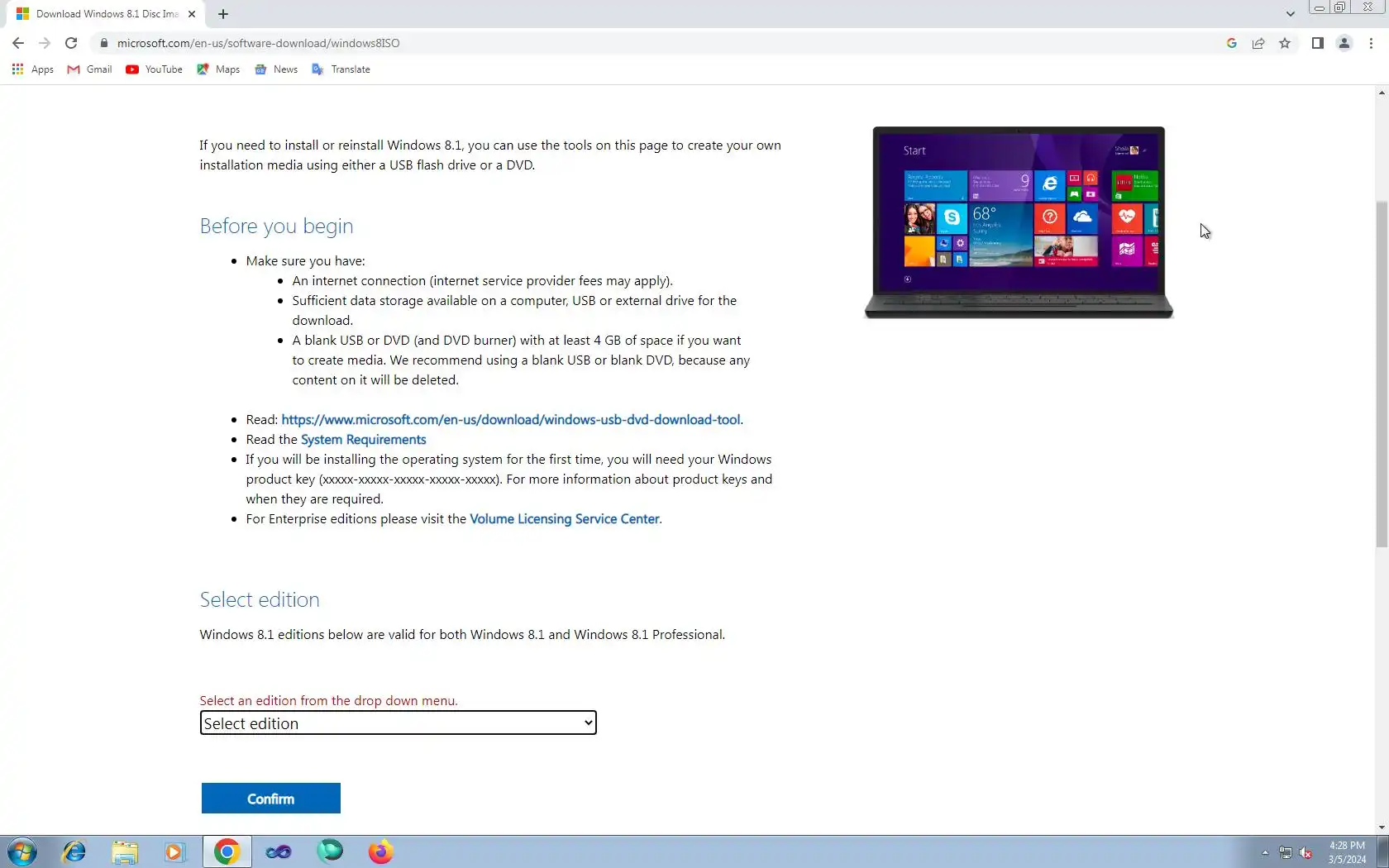Toggle the browser side panel
This screenshot has width=1389, height=868.
pos(1318,43)
